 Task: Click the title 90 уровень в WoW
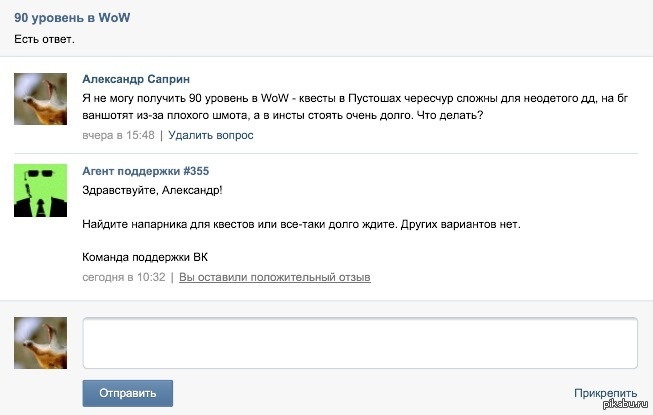pyautogui.click(x=72, y=18)
